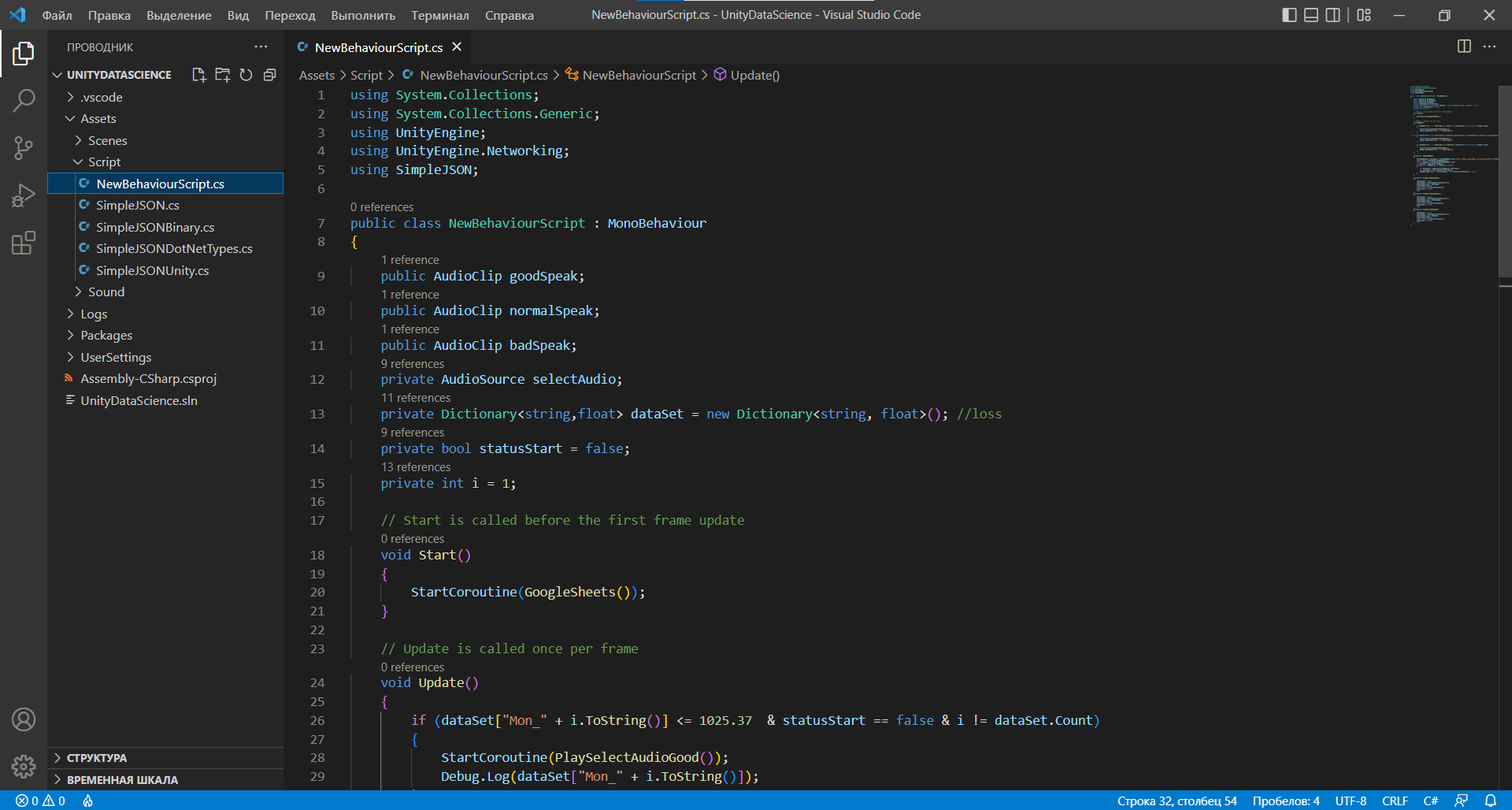The height and width of the screenshot is (810, 1512).
Task: Open the Переход menu
Action: pos(290,15)
